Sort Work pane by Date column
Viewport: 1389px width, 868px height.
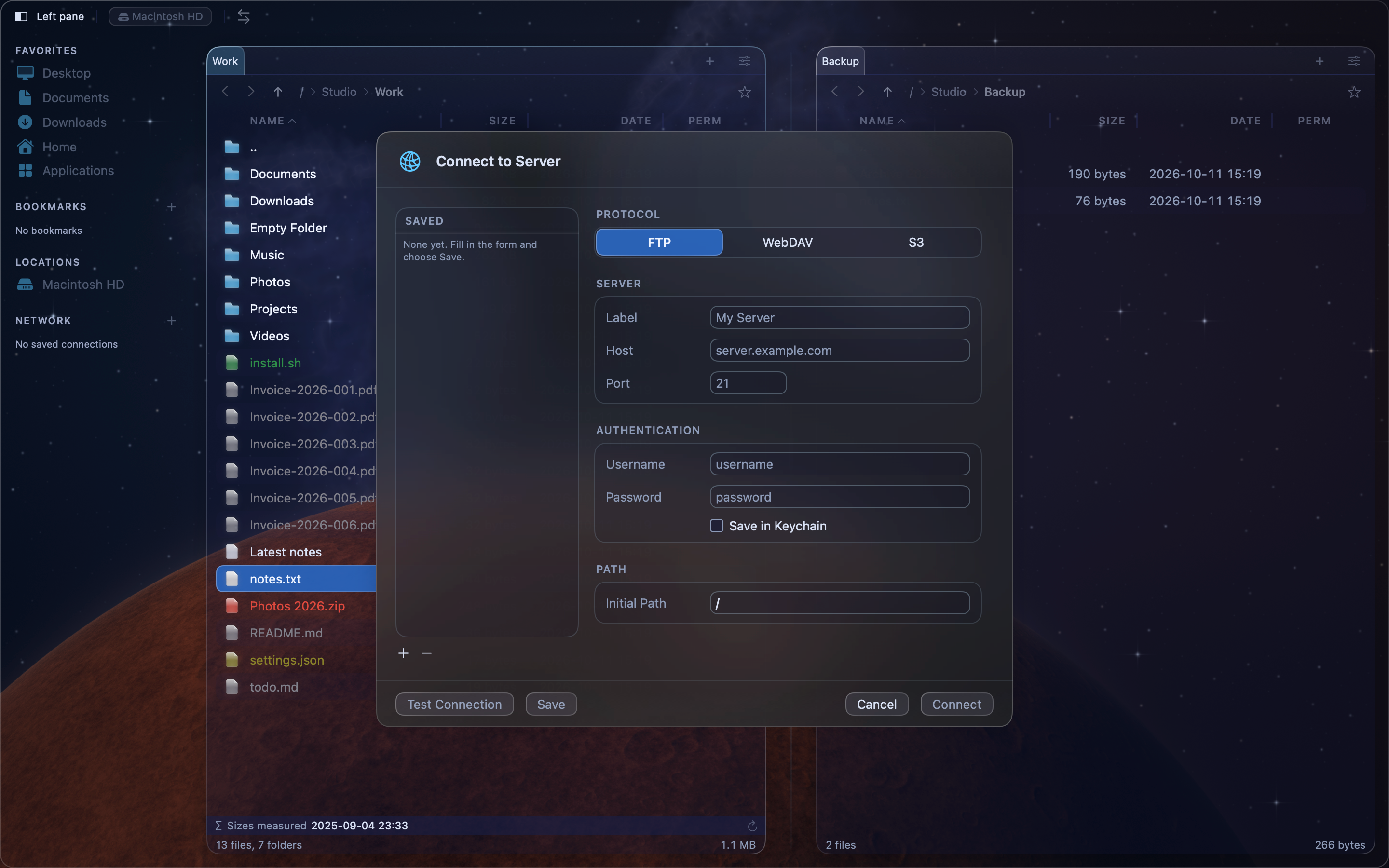click(635, 121)
